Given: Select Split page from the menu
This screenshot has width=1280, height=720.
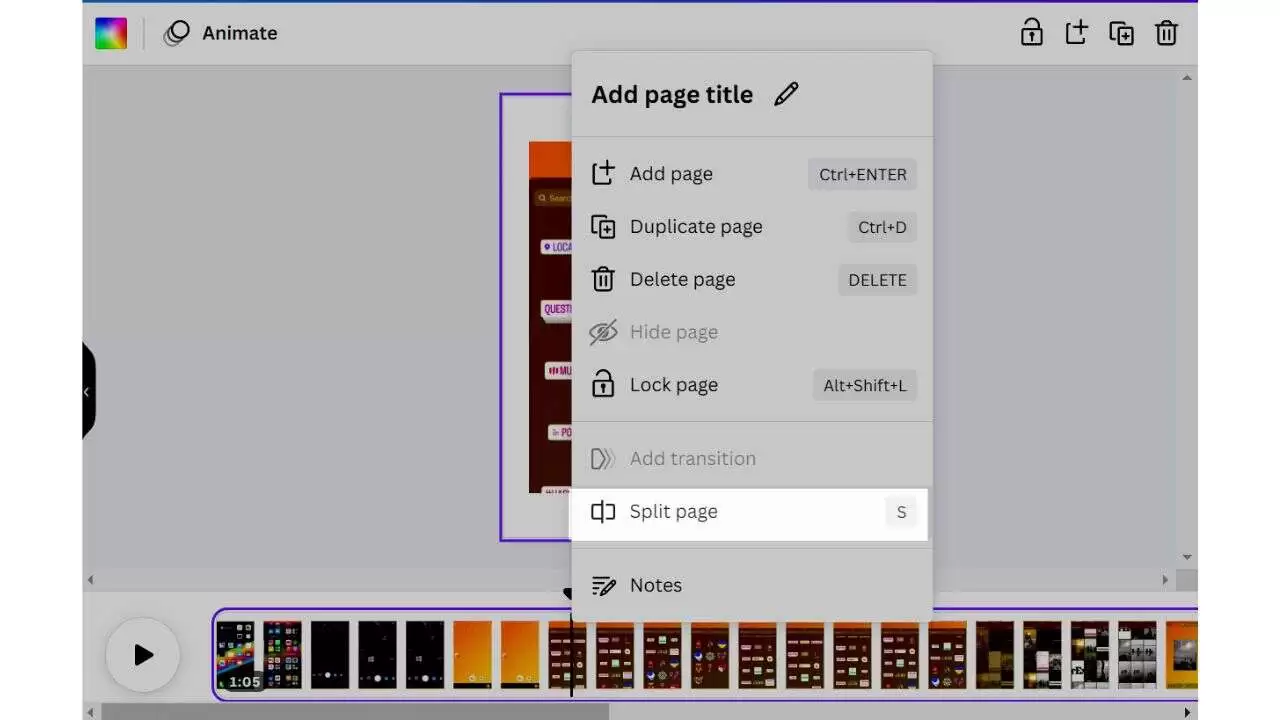Looking at the screenshot, I should click(749, 512).
